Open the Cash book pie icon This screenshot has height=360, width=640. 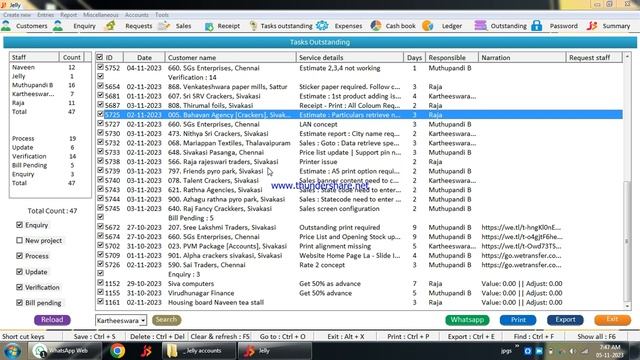[376, 26]
